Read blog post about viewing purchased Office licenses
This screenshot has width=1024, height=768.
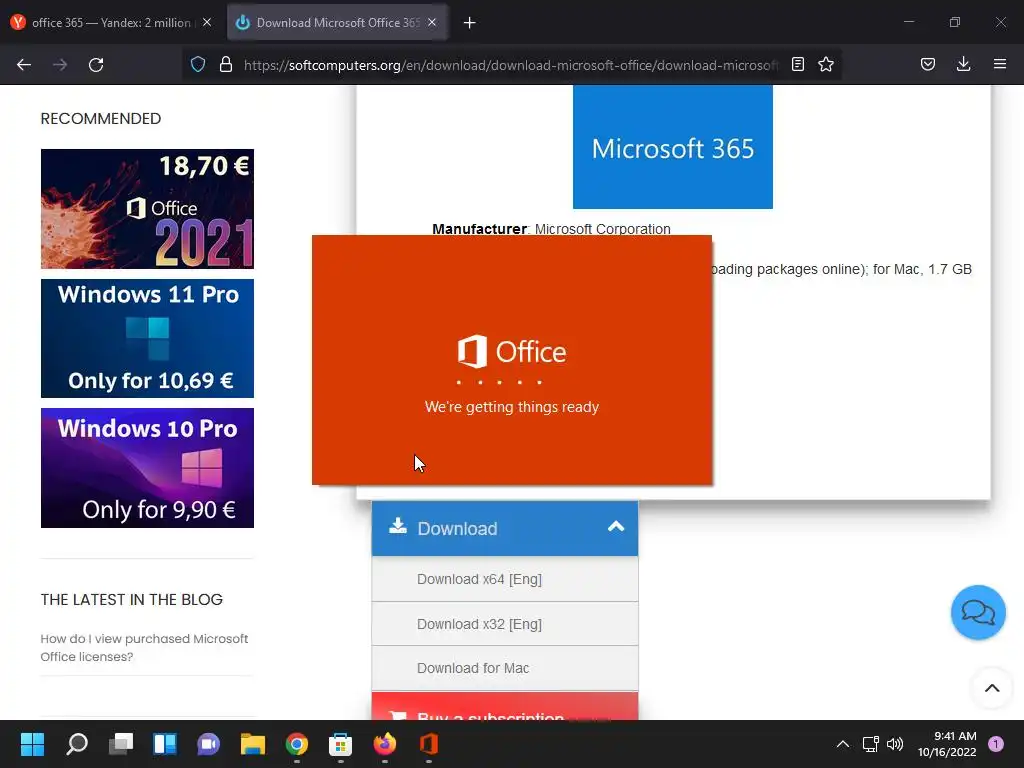[x=144, y=647]
